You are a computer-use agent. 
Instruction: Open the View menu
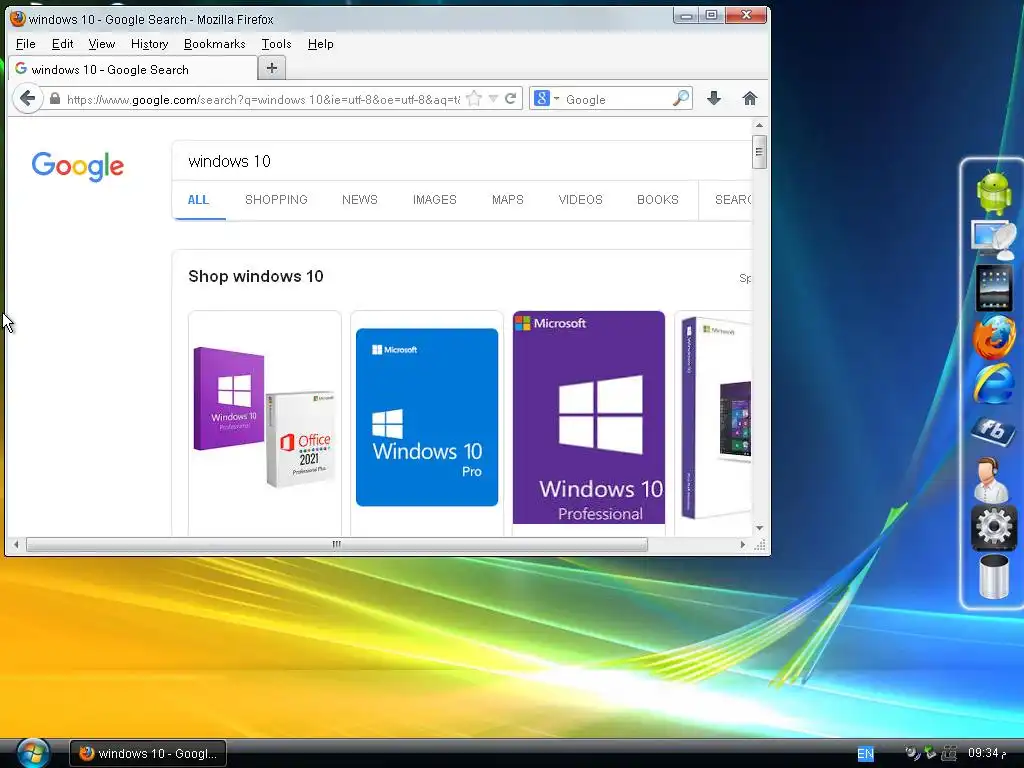click(101, 44)
